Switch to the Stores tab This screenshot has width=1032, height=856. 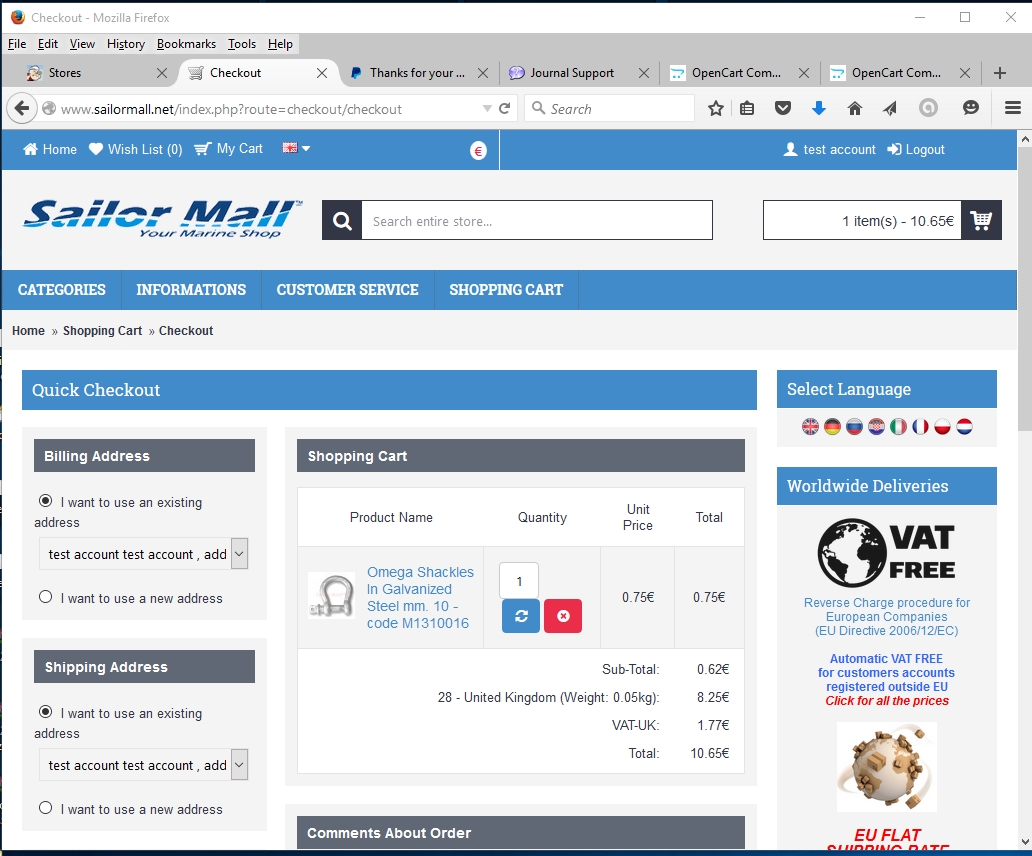(95, 73)
